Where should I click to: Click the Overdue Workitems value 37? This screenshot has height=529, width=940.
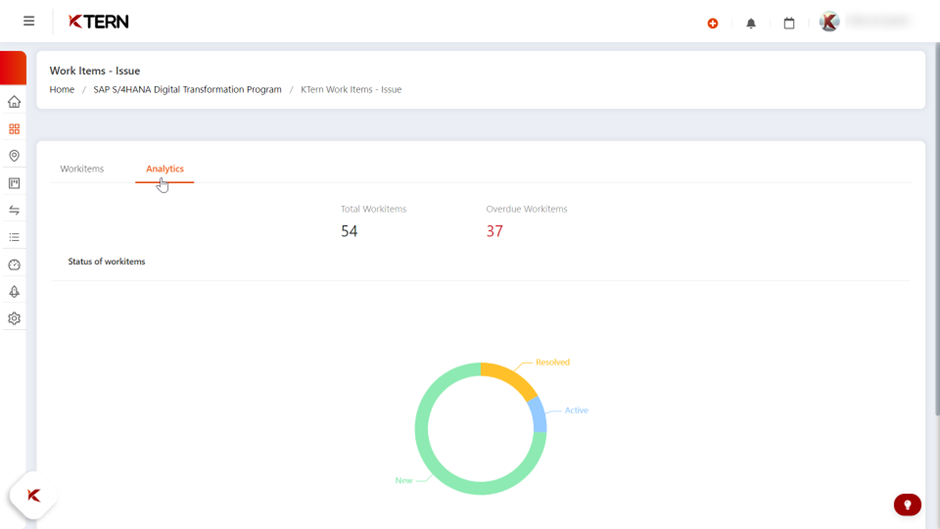pyautogui.click(x=495, y=231)
